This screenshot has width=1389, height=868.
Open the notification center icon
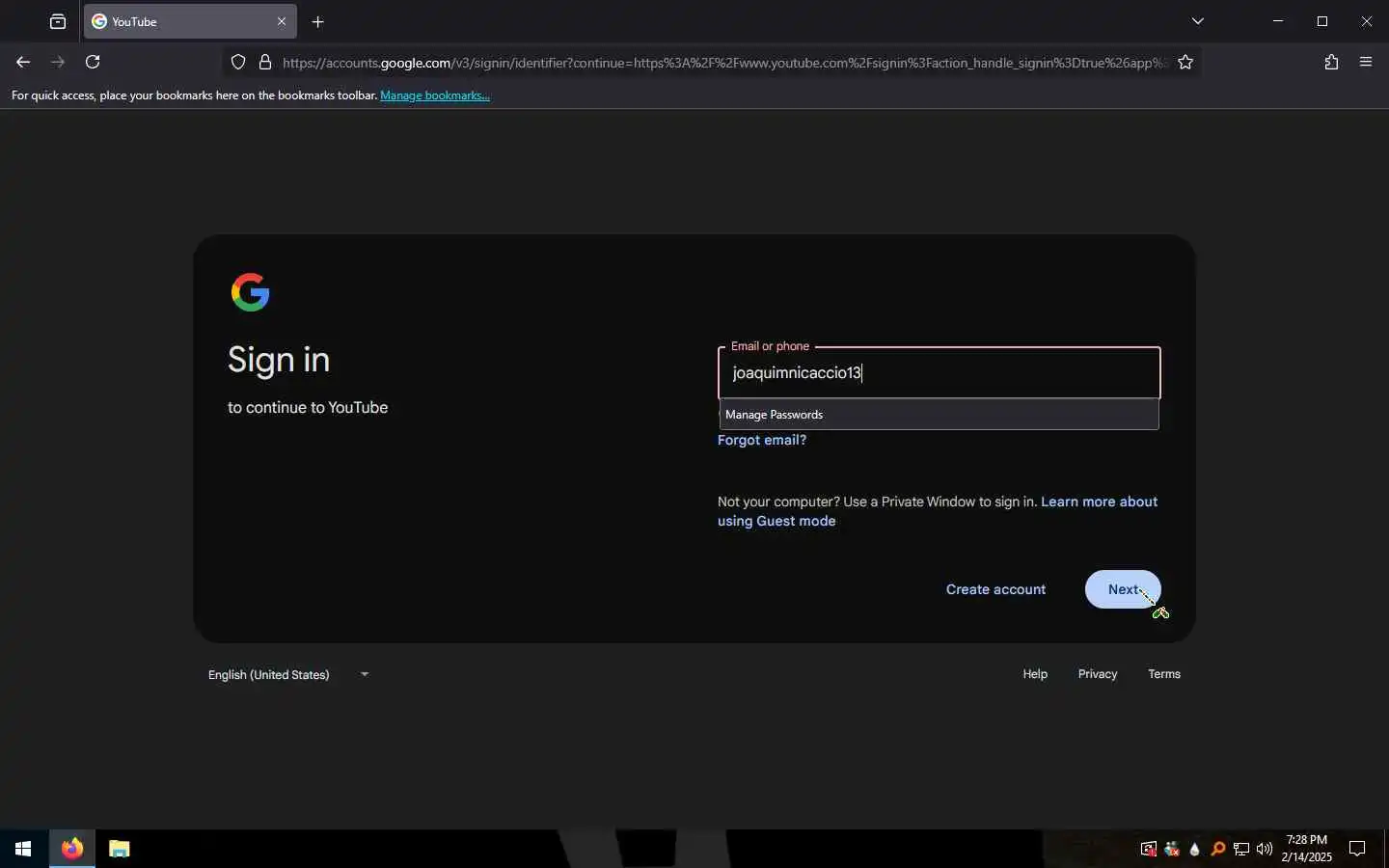pyautogui.click(x=1357, y=849)
